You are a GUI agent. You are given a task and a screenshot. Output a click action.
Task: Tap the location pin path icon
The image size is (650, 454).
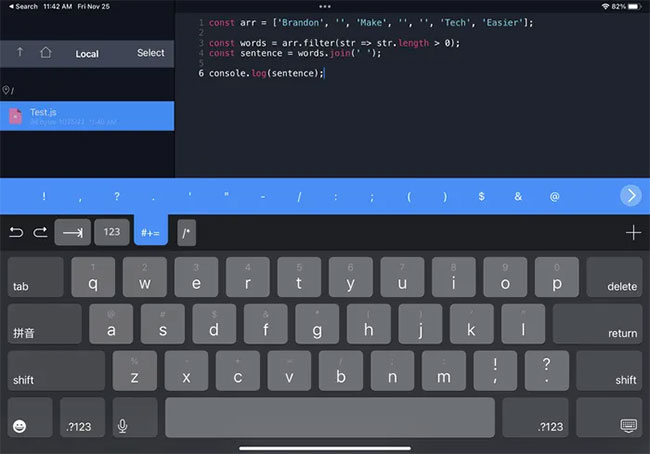point(6,90)
